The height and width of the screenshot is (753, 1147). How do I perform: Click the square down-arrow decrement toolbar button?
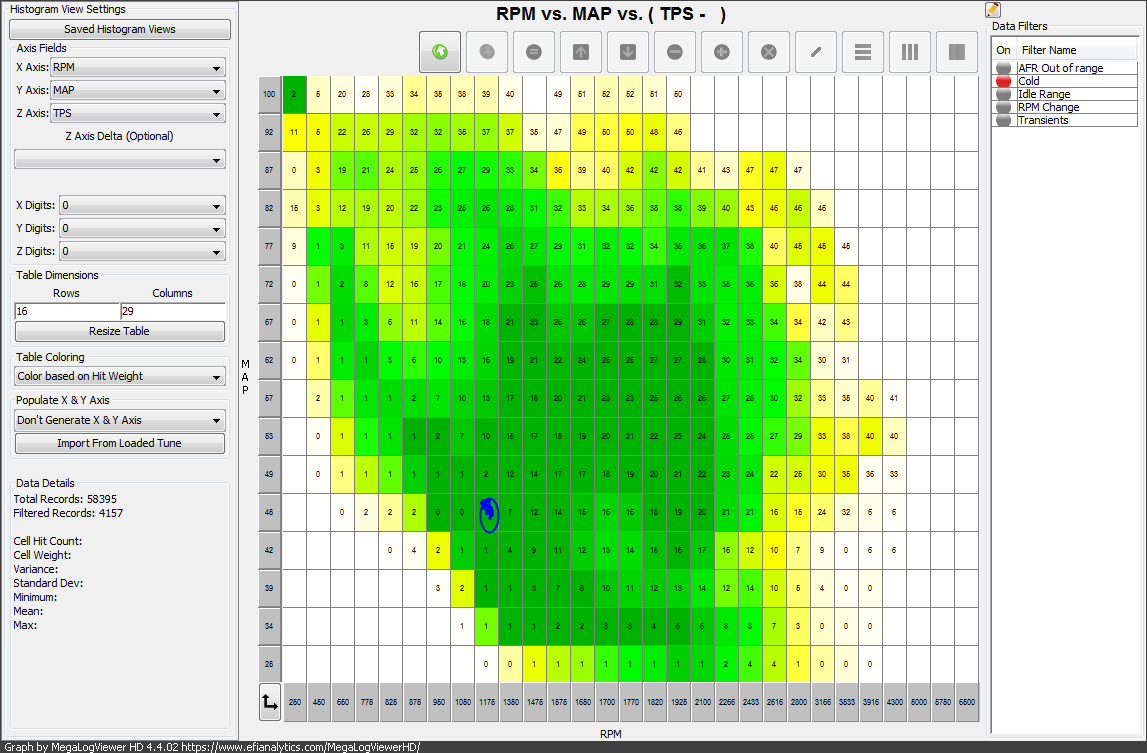pyautogui.click(x=628, y=52)
